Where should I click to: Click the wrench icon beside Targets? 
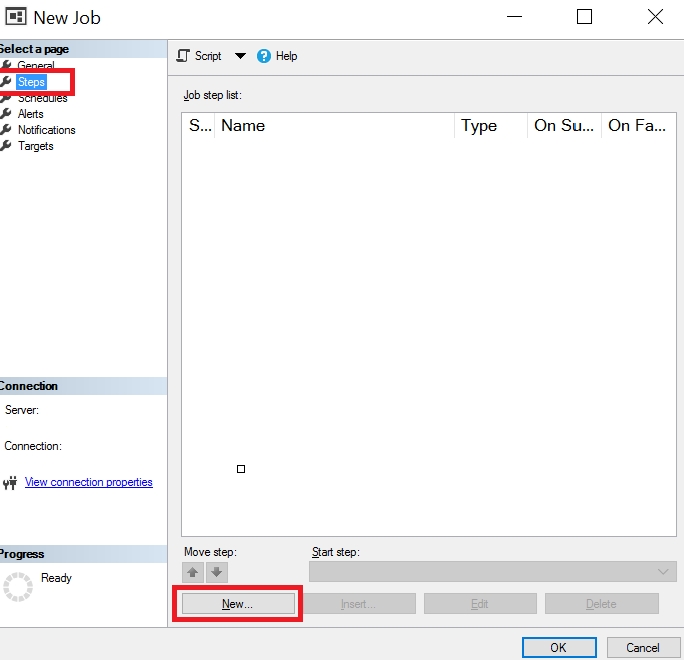[x=6, y=146]
